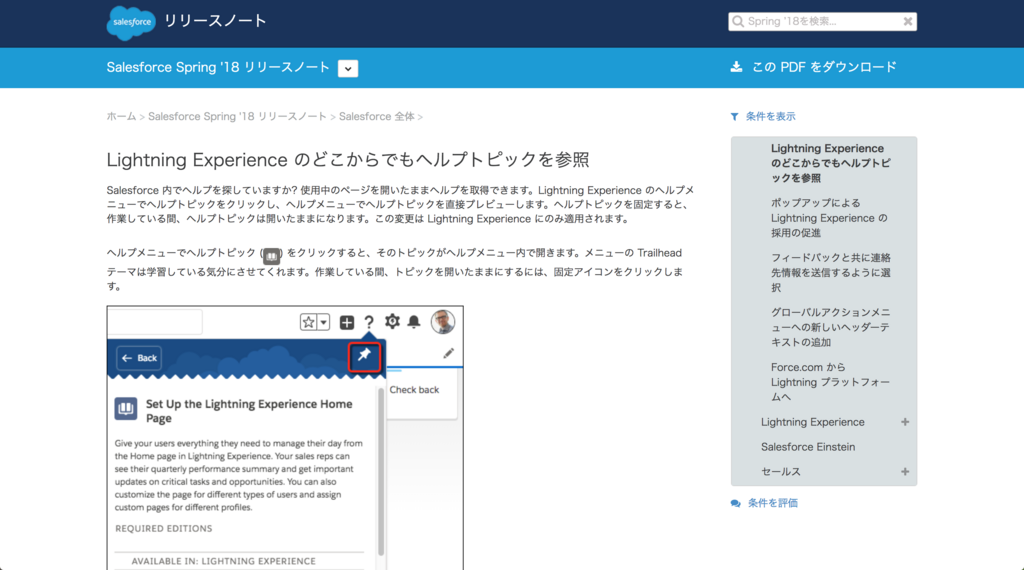The image size is (1024, 570).
Task: Open セールス sidebar section
Action: 780,471
